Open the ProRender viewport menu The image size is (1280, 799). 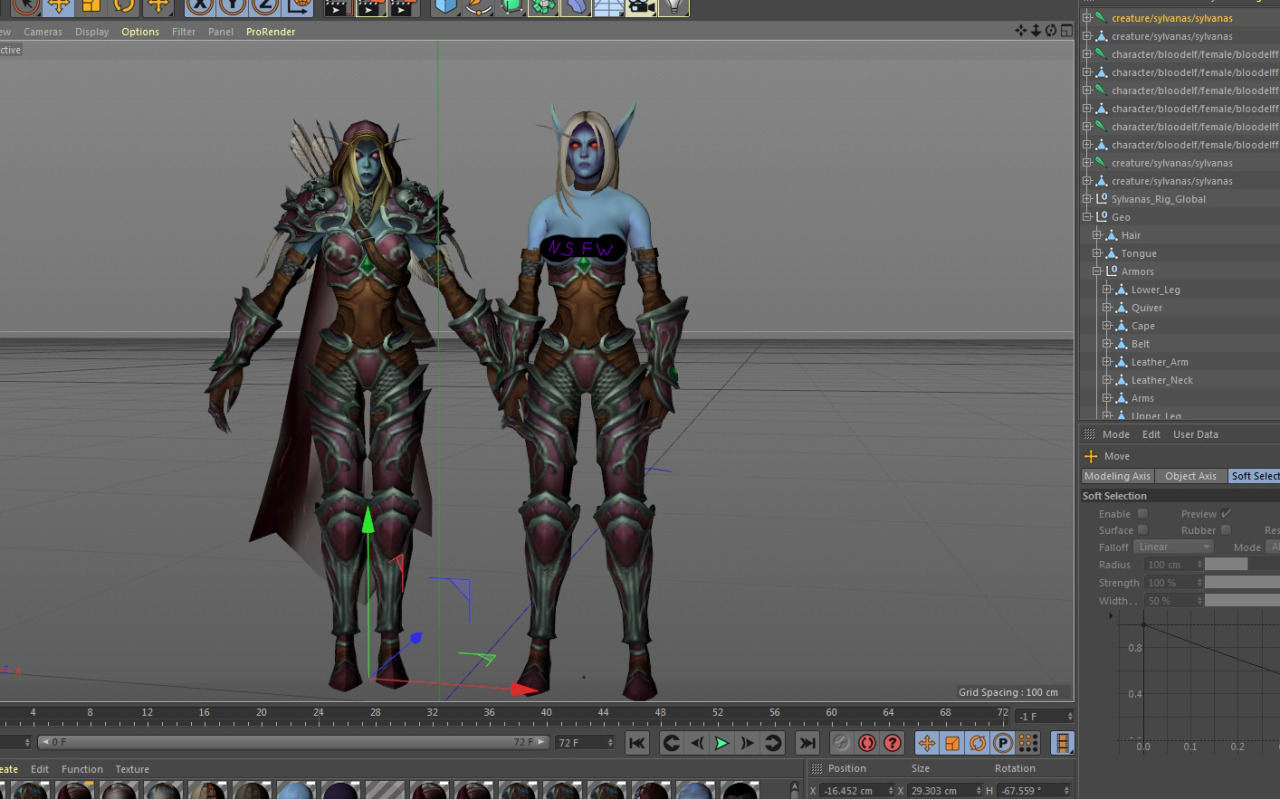click(x=271, y=32)
